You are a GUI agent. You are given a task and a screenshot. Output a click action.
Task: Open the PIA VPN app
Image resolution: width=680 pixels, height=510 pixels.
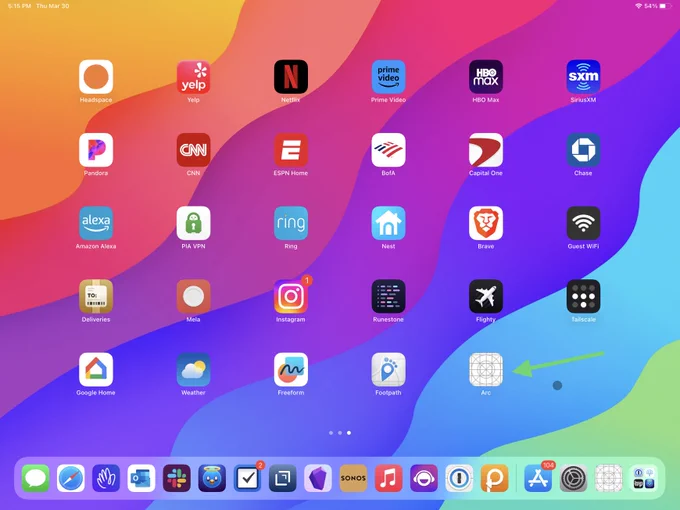193,223
